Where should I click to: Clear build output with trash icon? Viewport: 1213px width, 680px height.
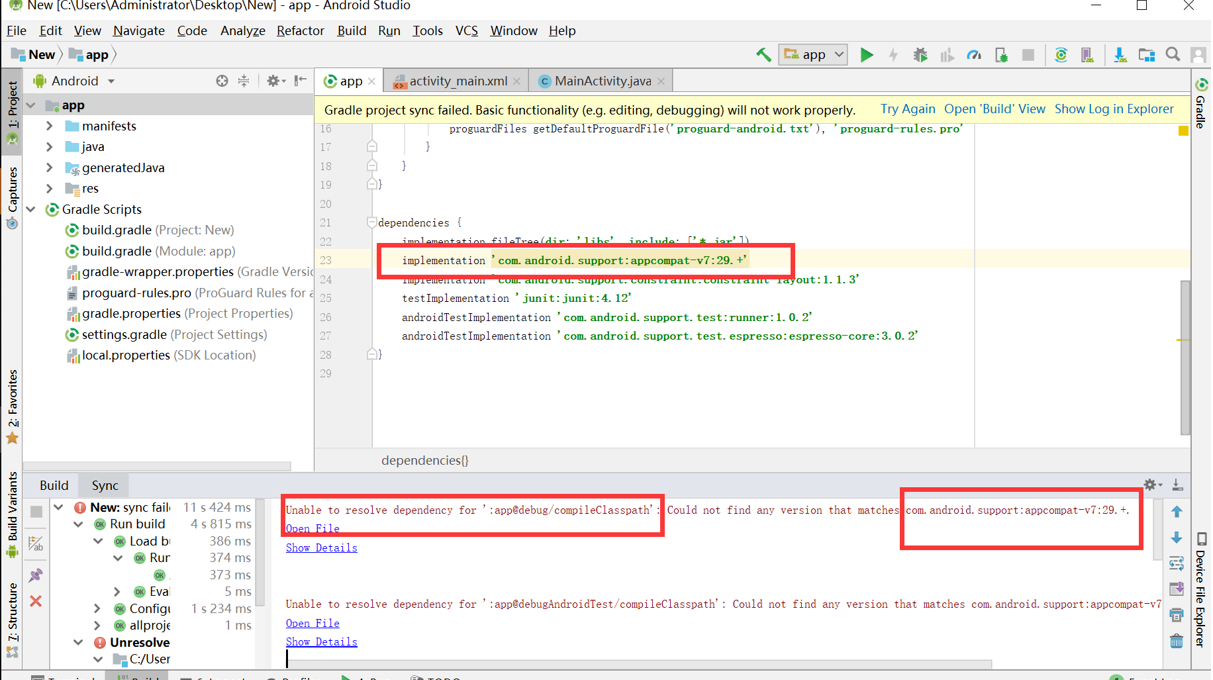coord(1177,641)
